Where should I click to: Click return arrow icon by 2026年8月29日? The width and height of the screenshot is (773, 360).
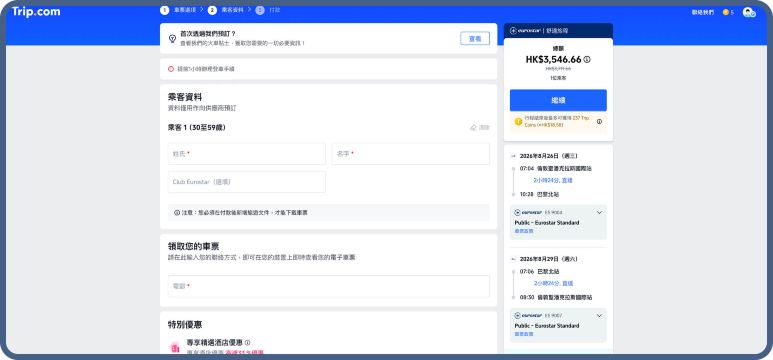513,259
